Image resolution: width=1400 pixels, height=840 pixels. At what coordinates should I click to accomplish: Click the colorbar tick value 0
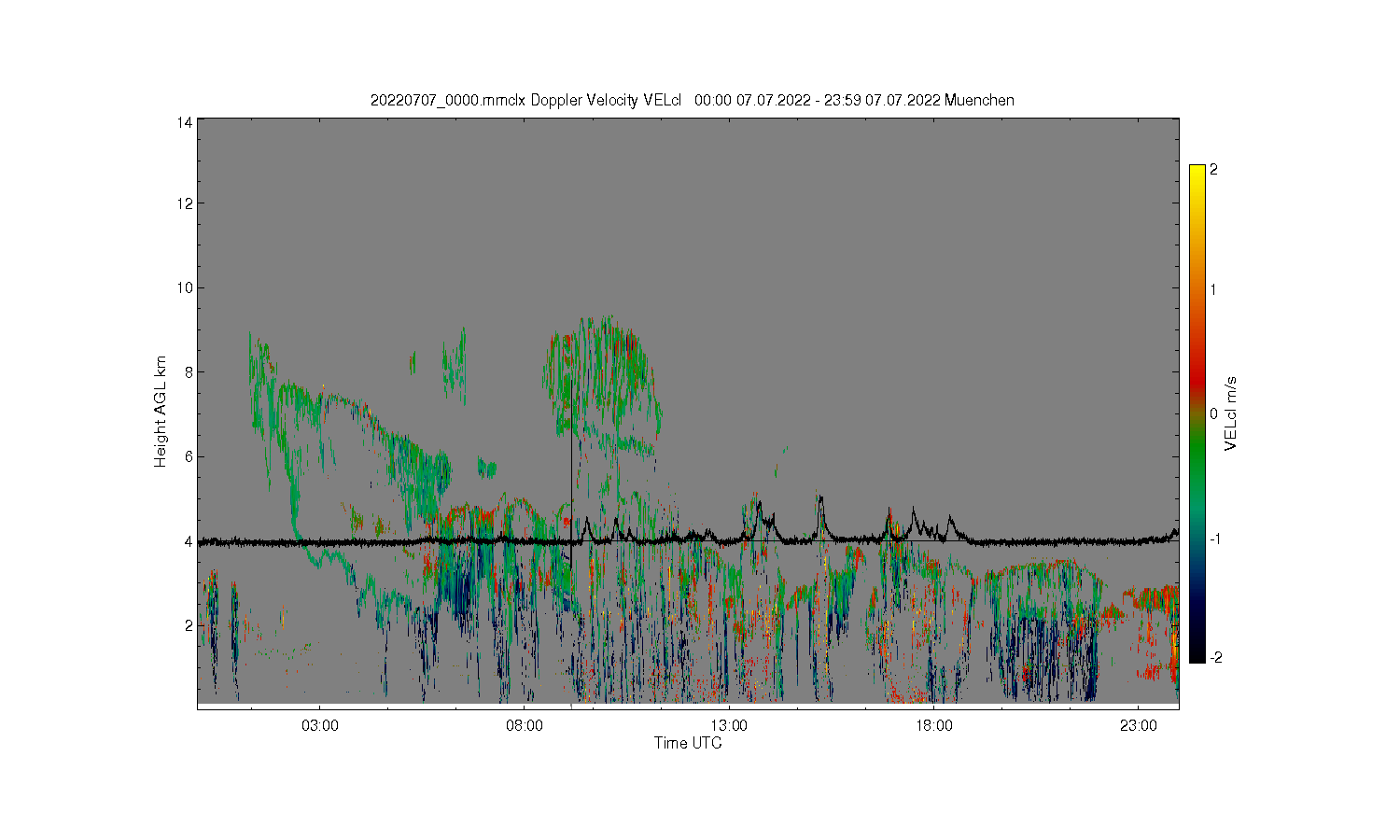[1213, 413]
